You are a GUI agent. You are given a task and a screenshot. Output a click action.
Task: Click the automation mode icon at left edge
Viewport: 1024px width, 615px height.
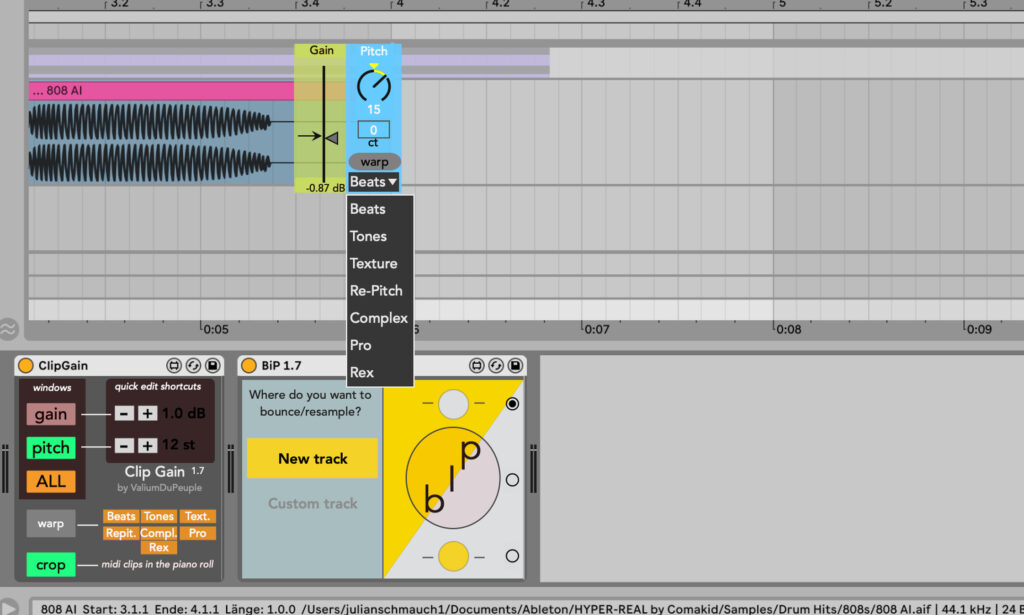[x=8, y=329]
